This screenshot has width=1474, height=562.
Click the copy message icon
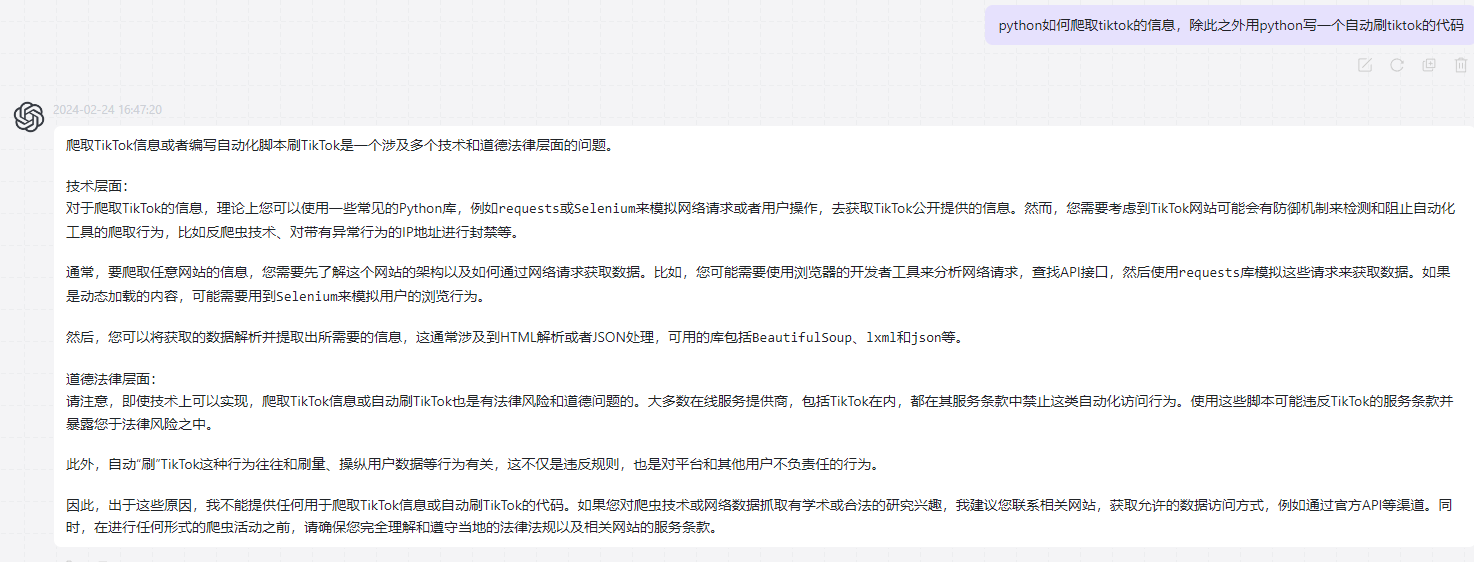[x=1429, y=65]
